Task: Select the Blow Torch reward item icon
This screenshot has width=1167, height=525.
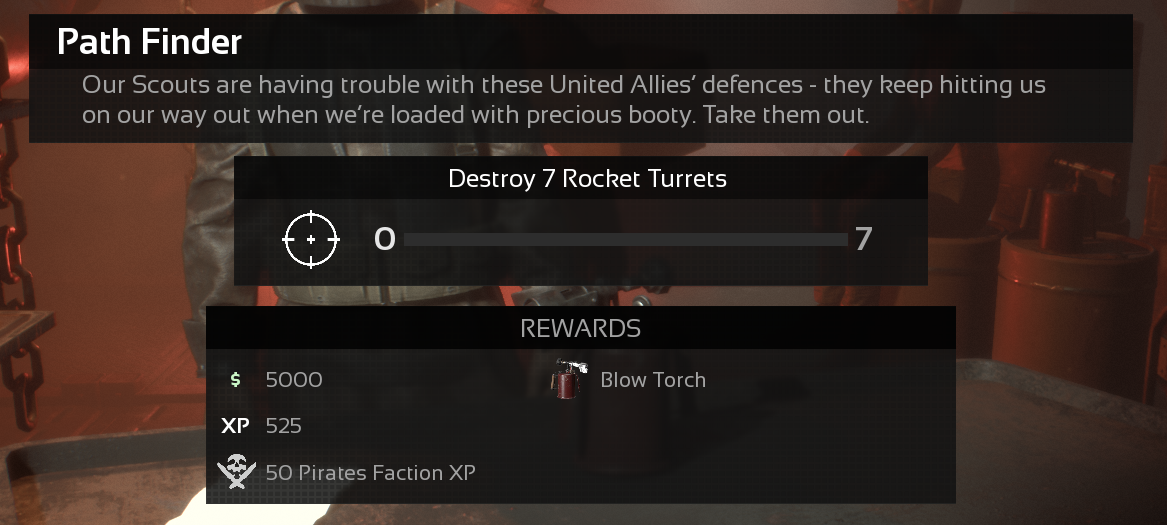Action: (569, 379)
